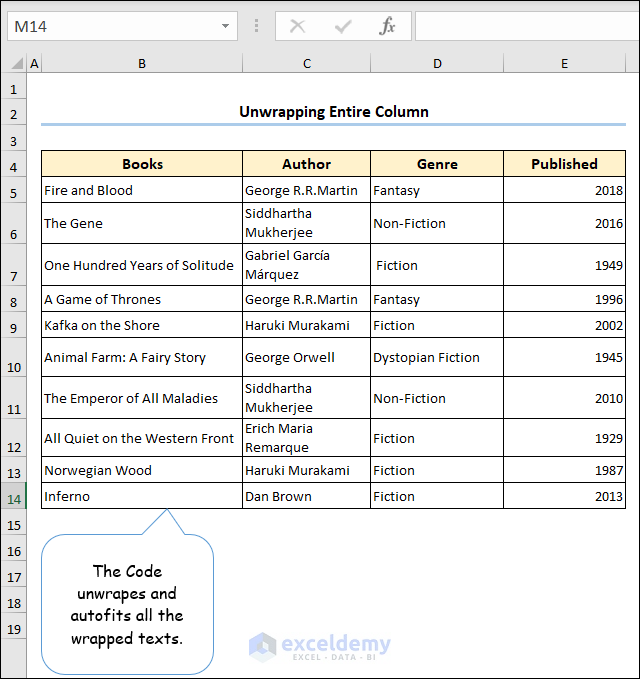Select row 10 header
This screenshot has height=679, width=640.
(x=13, y=357)
